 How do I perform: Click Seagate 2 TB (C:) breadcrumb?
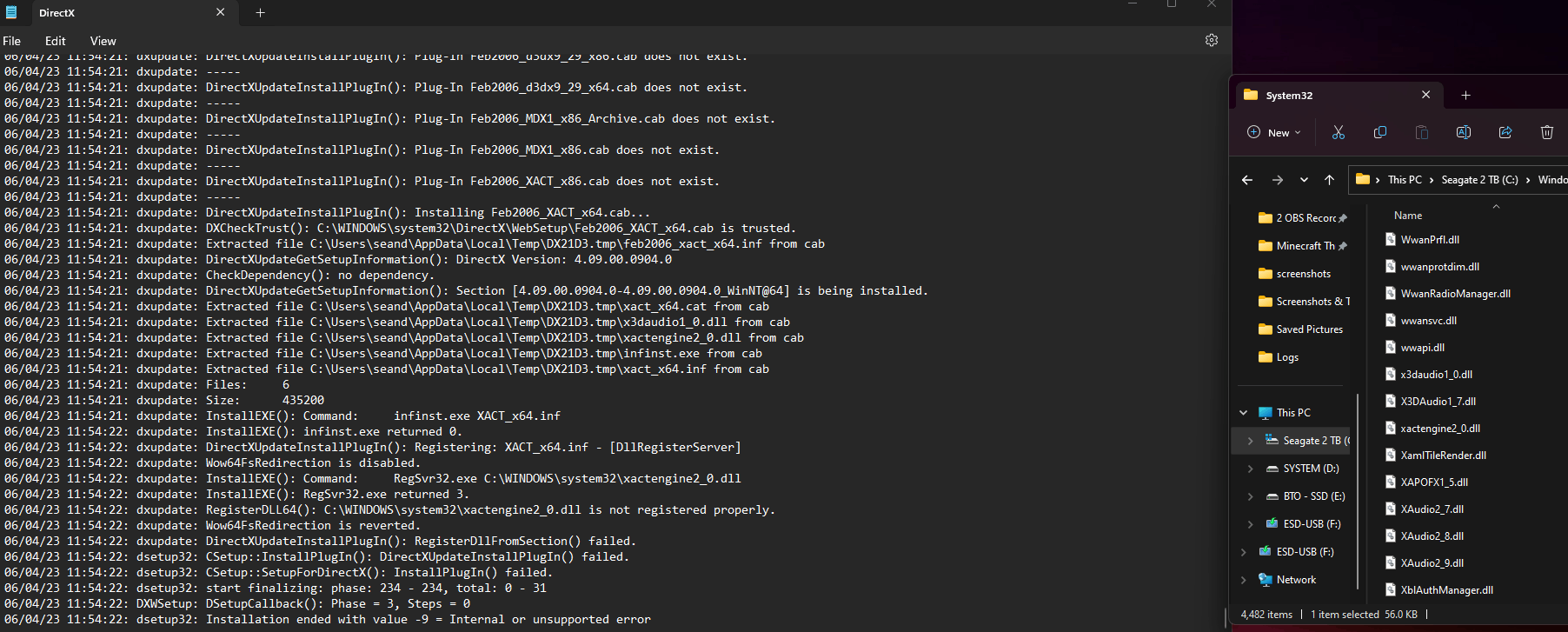click(1479, 180)
